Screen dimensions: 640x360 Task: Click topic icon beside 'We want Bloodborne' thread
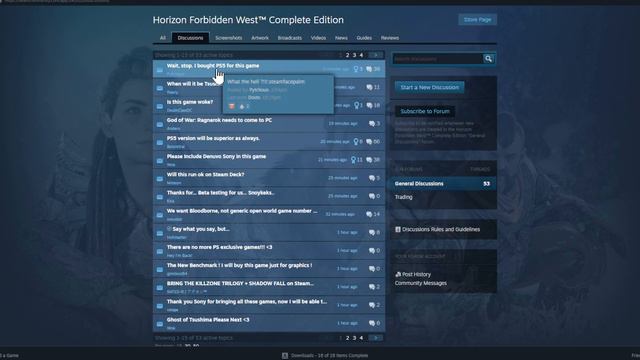[160, 215]
